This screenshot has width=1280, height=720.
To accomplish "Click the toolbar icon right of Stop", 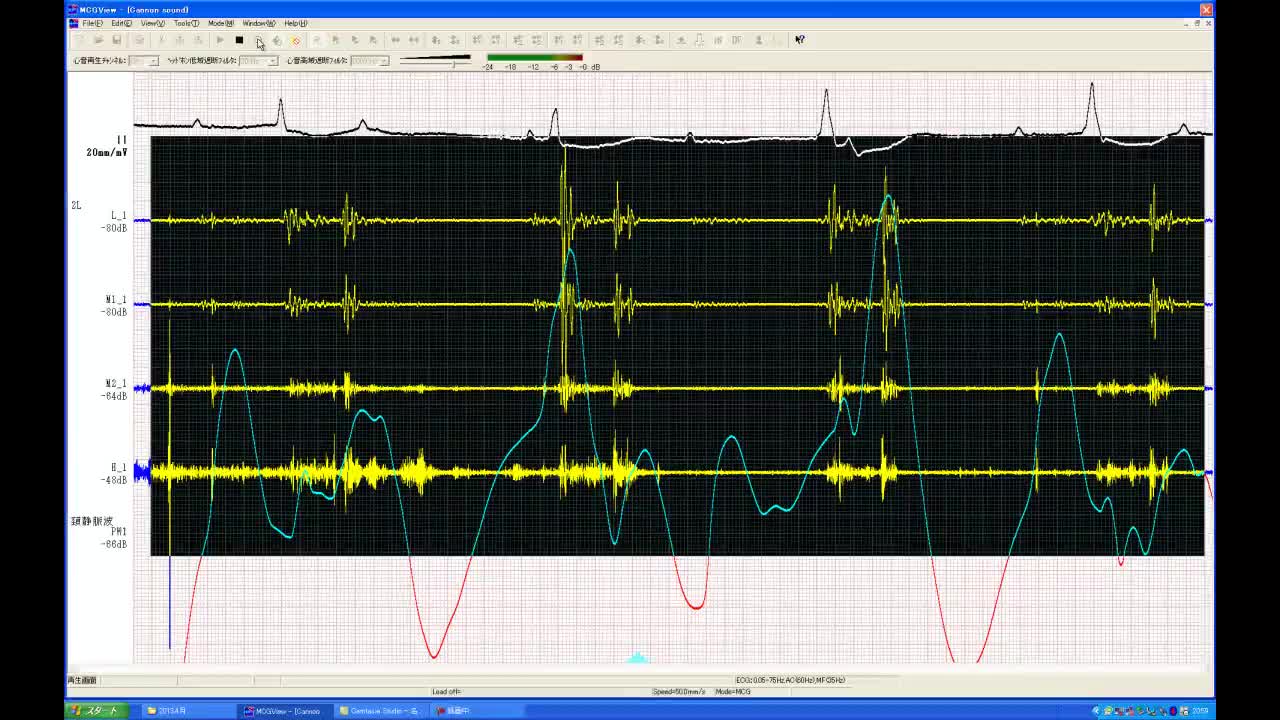I will [259, 40].
